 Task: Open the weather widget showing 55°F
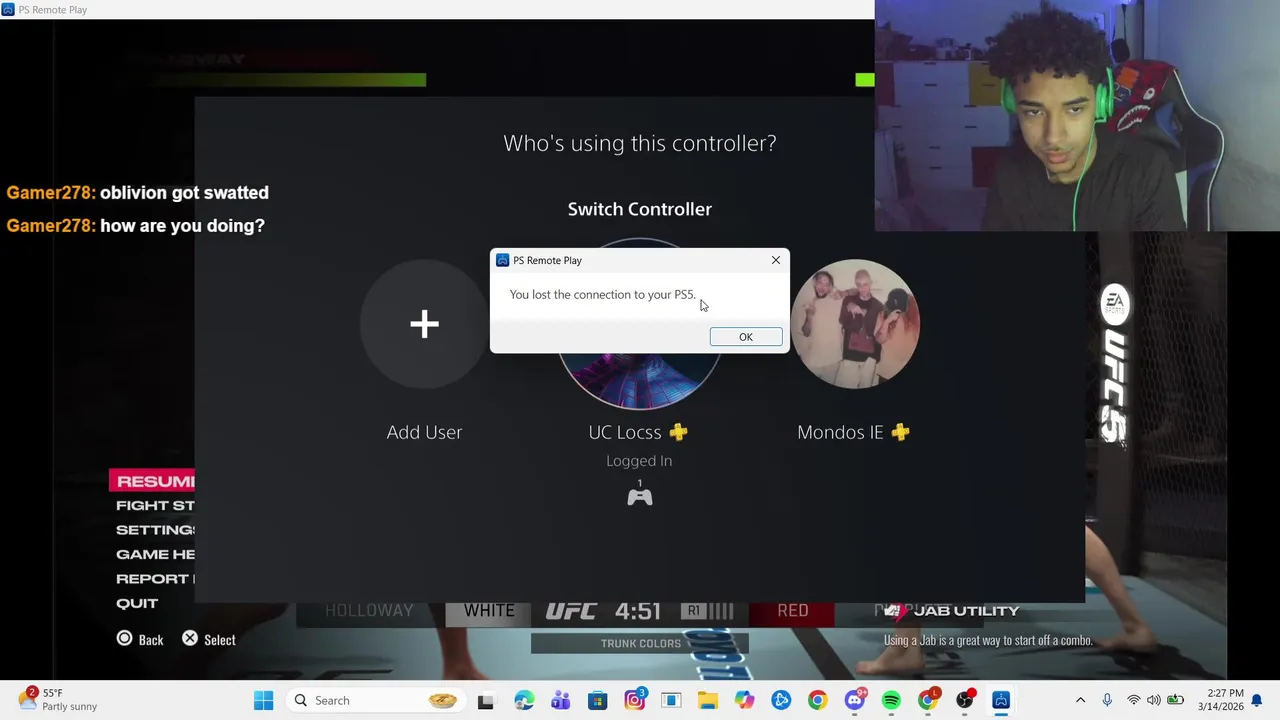[x=60, y=700]
